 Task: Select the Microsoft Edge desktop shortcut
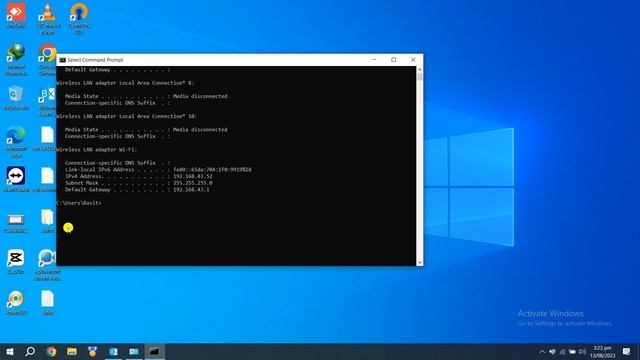click(16, 142)
